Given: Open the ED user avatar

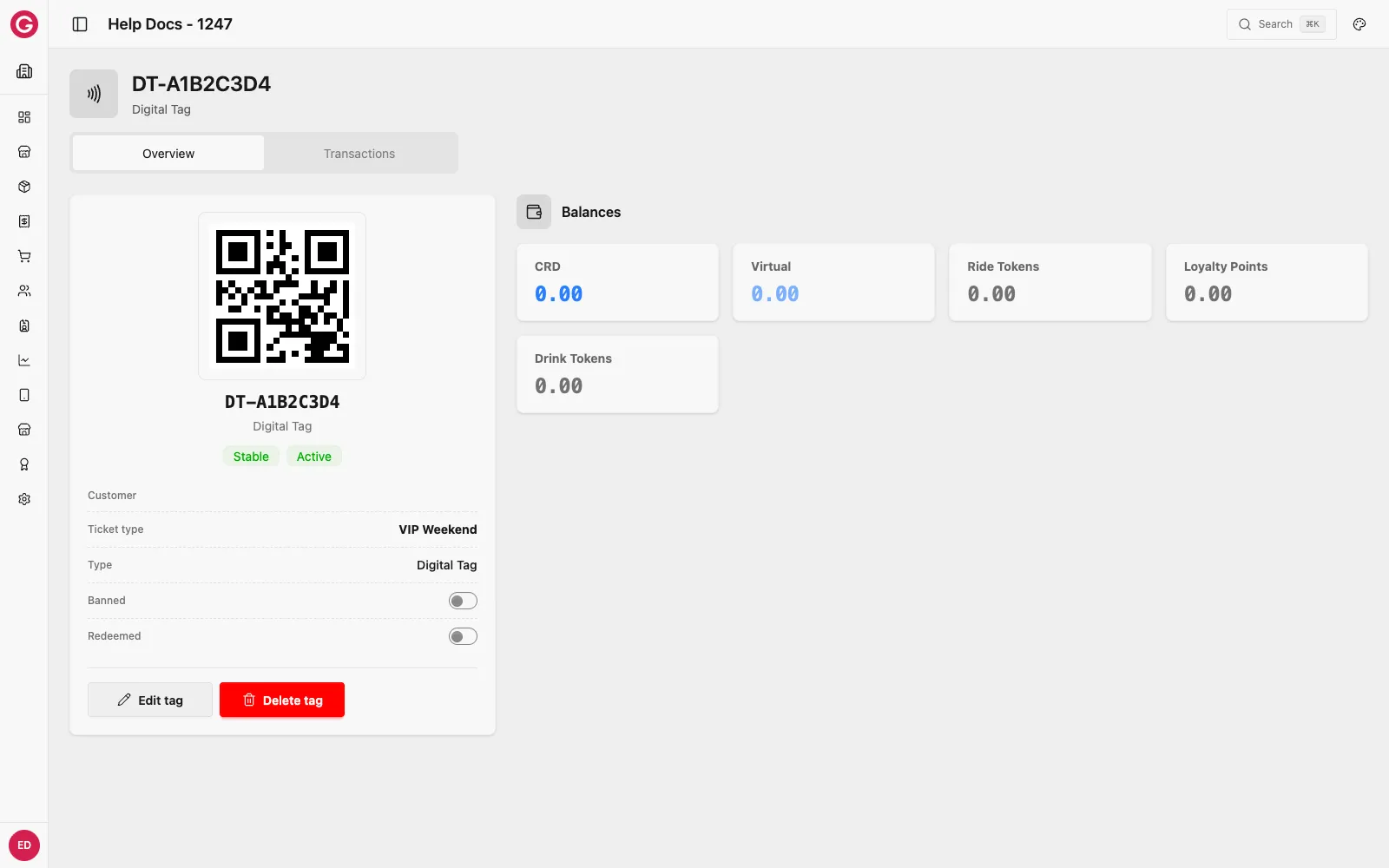Looking at the screenshot, I should 24,845.
